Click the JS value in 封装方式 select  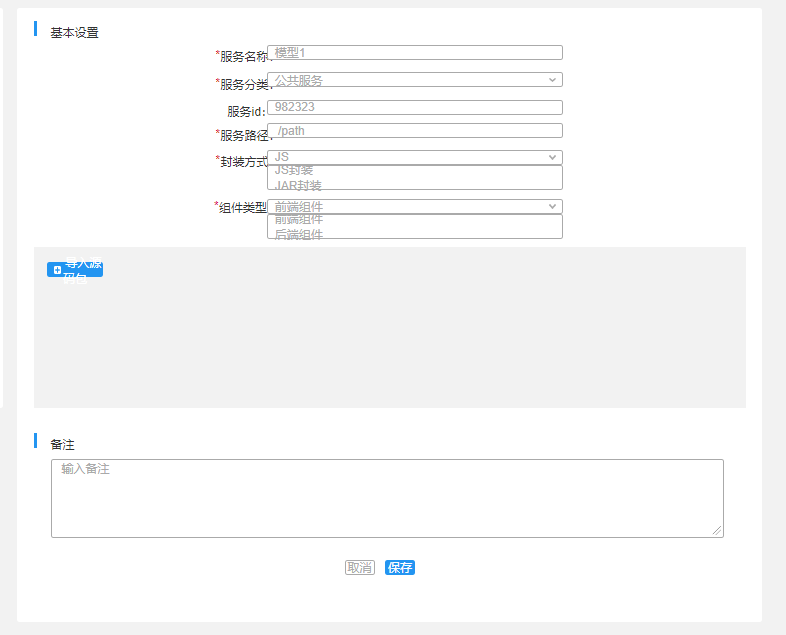point(282,157)
